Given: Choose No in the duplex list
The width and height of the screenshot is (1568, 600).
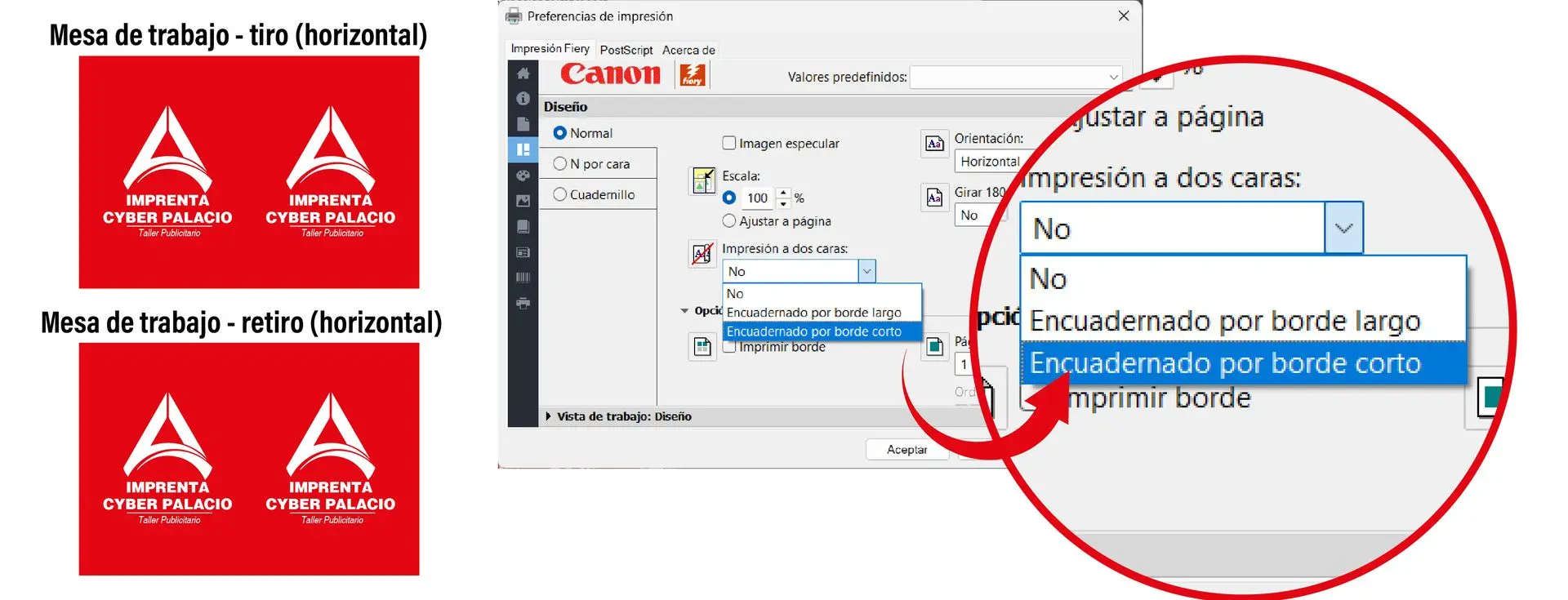Looking at the screenshot, I should pyautogui.click(x=822, y=294).
